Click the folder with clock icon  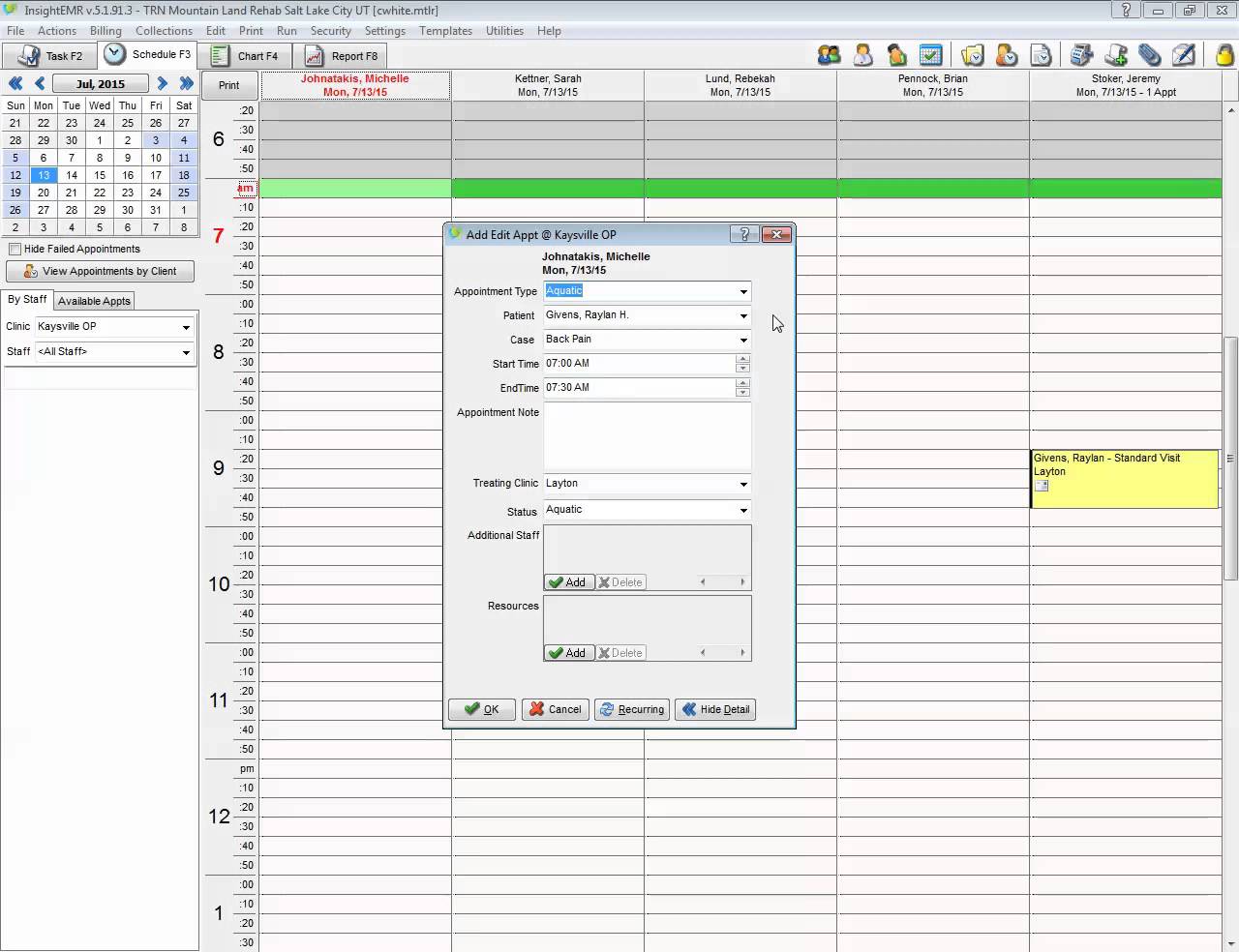(972, 55)
